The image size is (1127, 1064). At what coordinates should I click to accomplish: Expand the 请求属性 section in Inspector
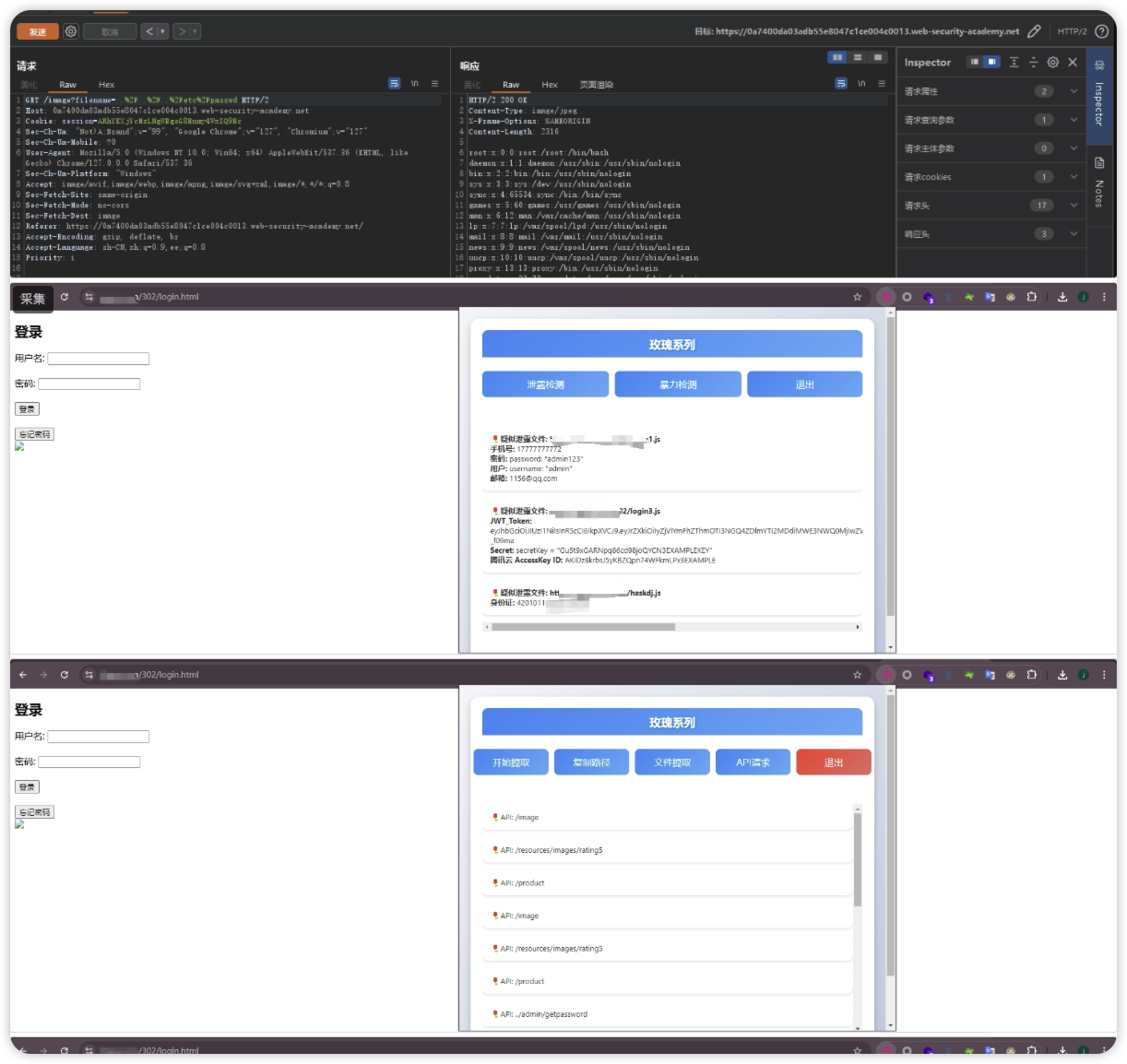[x=1074, y=91]
